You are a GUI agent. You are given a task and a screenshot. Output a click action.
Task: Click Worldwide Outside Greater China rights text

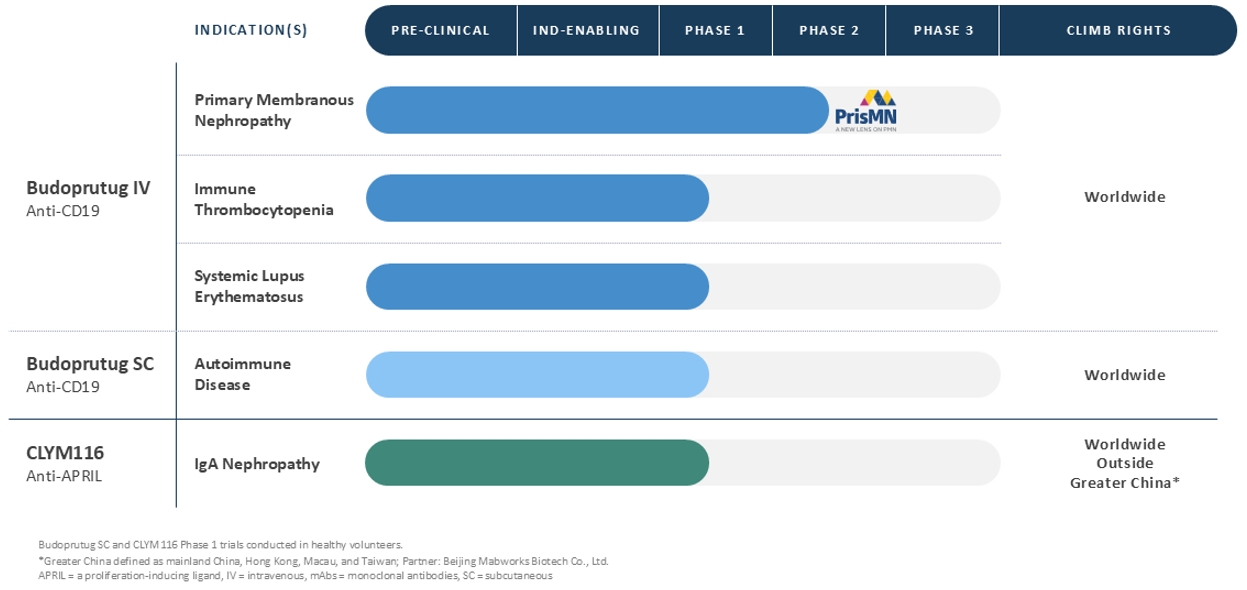[1125, 463]
